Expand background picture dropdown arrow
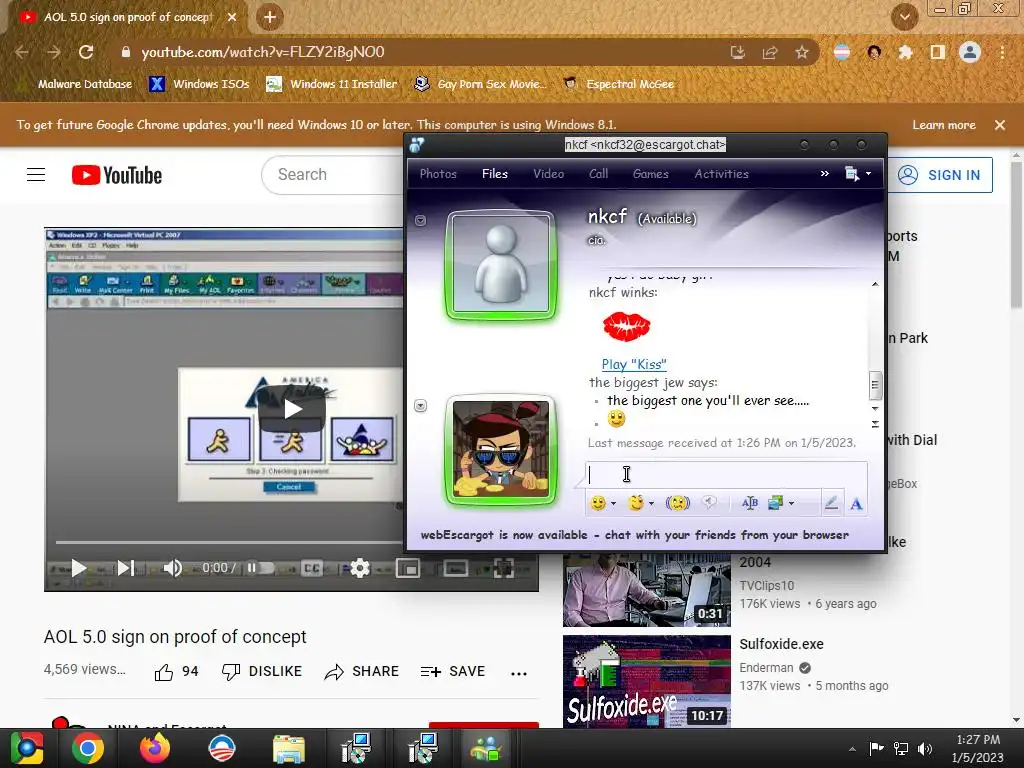This screenshot has height=768, width=1024. point(792,504)
